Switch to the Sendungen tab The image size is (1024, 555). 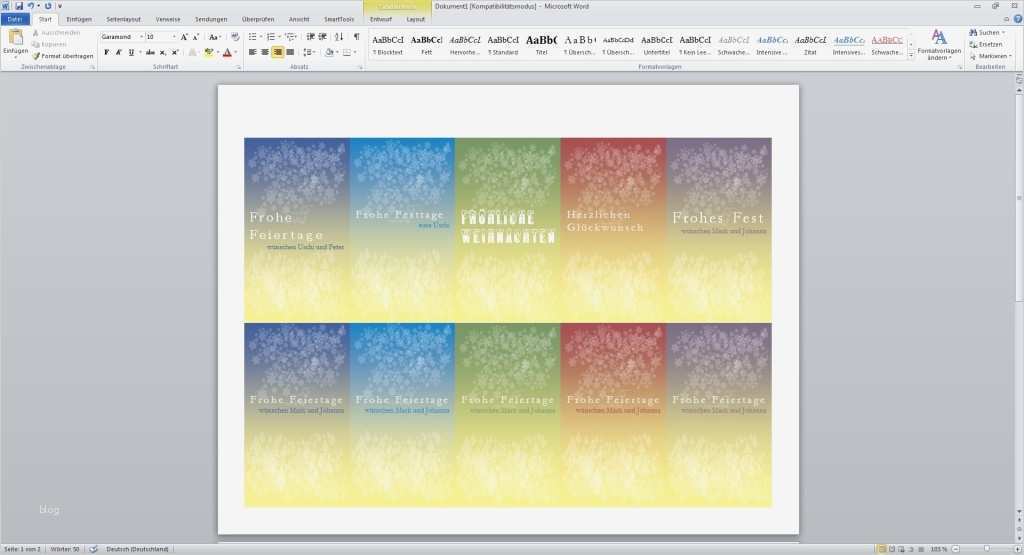coord(211,20)
